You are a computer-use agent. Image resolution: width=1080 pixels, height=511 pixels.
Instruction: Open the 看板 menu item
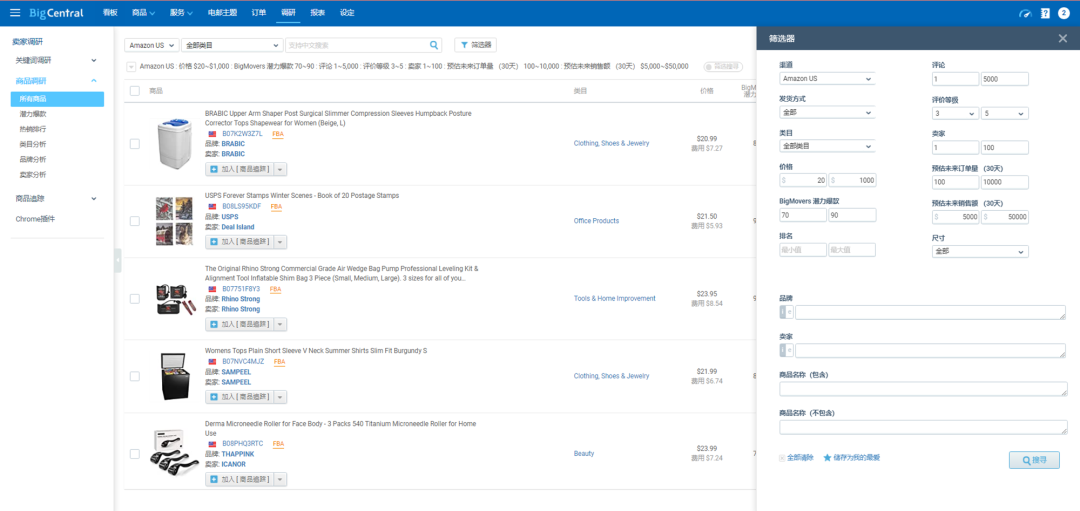110,13
